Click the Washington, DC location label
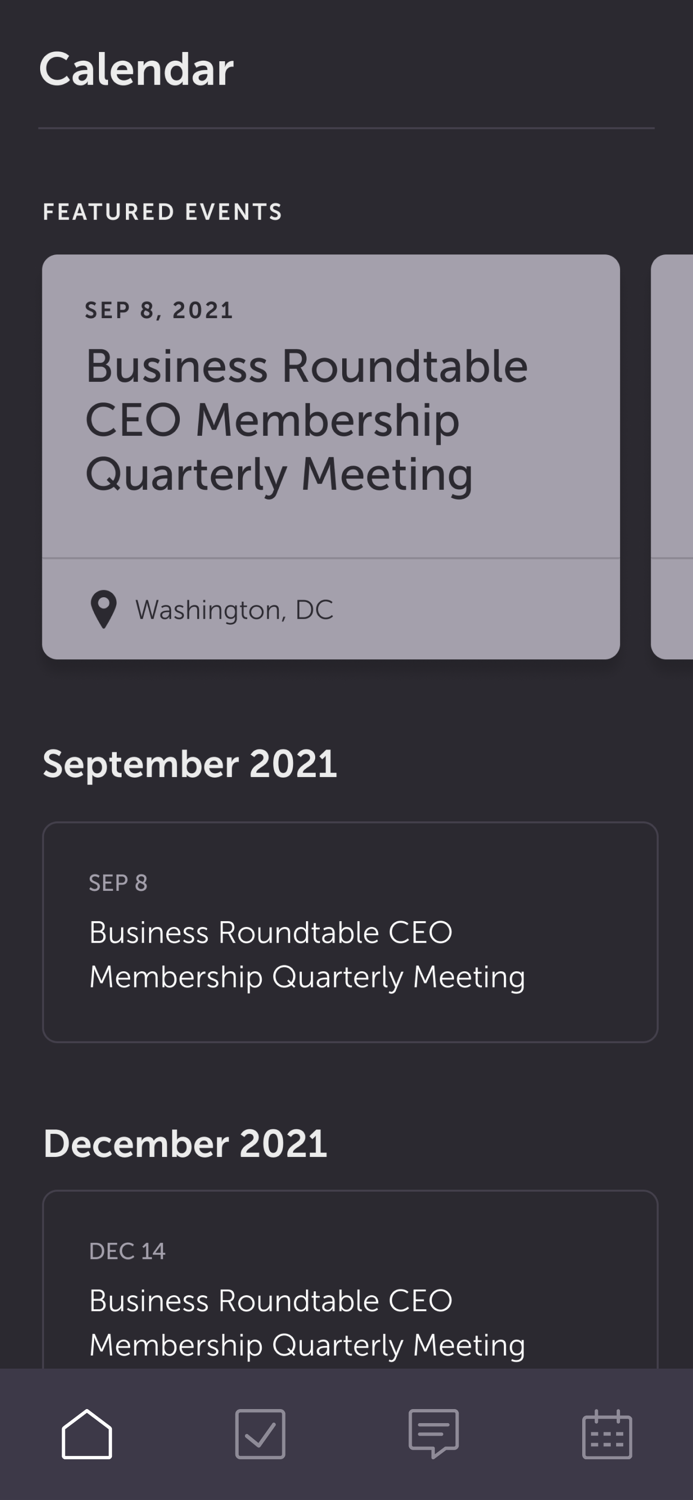The image size is (693, 1500). coord(234,609)
